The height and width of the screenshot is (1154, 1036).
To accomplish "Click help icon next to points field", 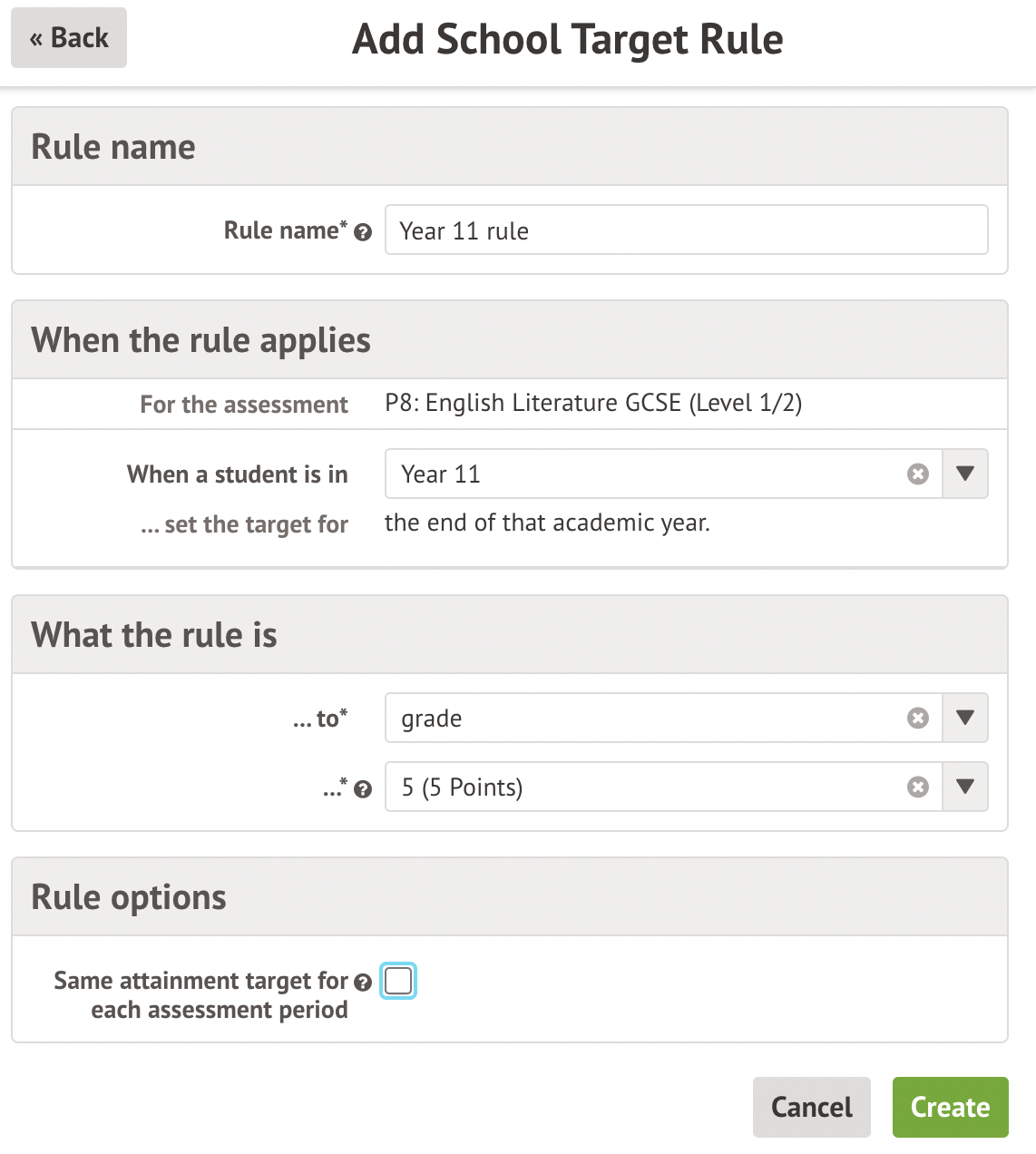I will coord(363,789).
